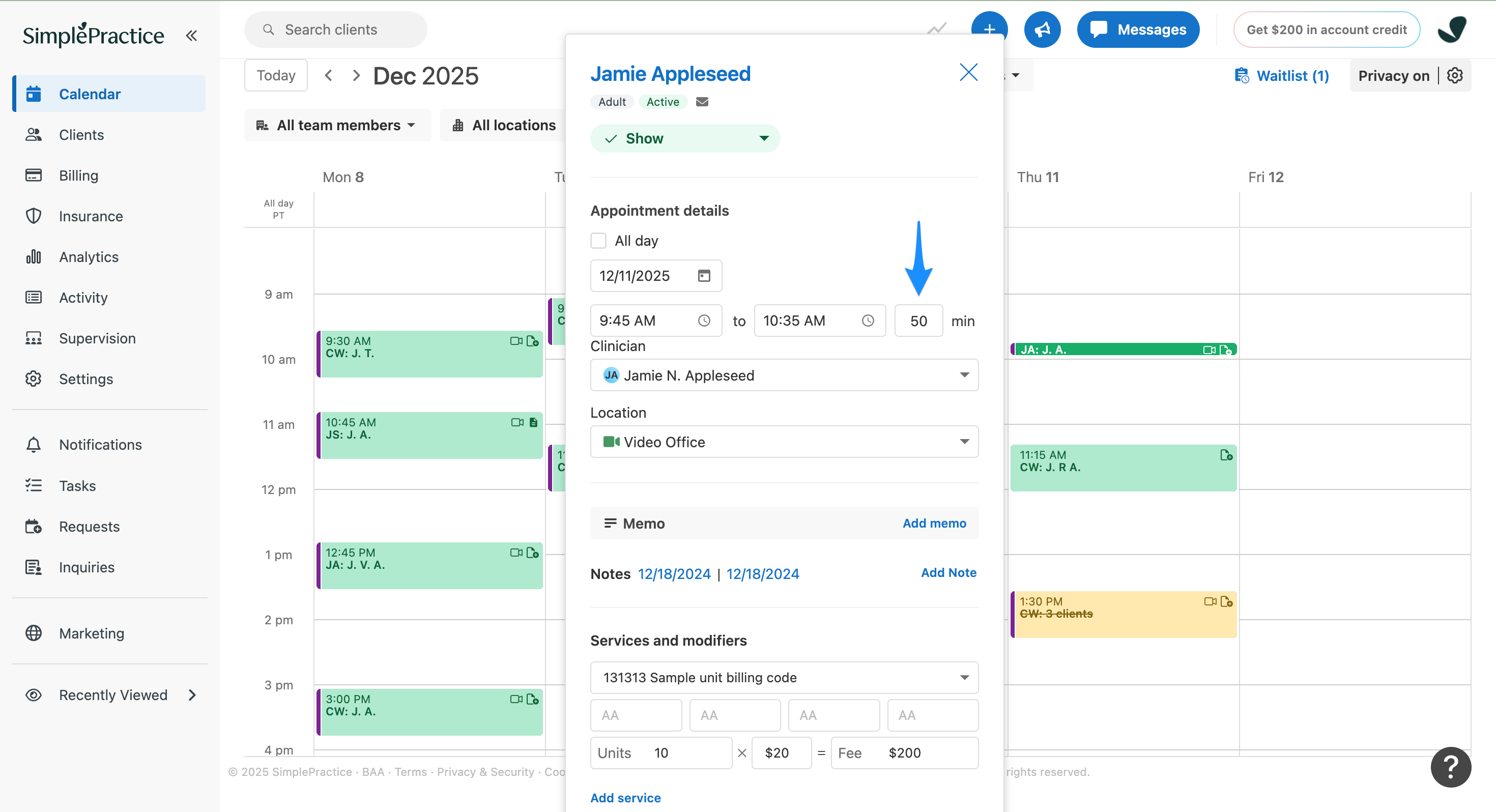Open the Show status dropdown
Viewport: 1496px width, 812px height.
685,138
